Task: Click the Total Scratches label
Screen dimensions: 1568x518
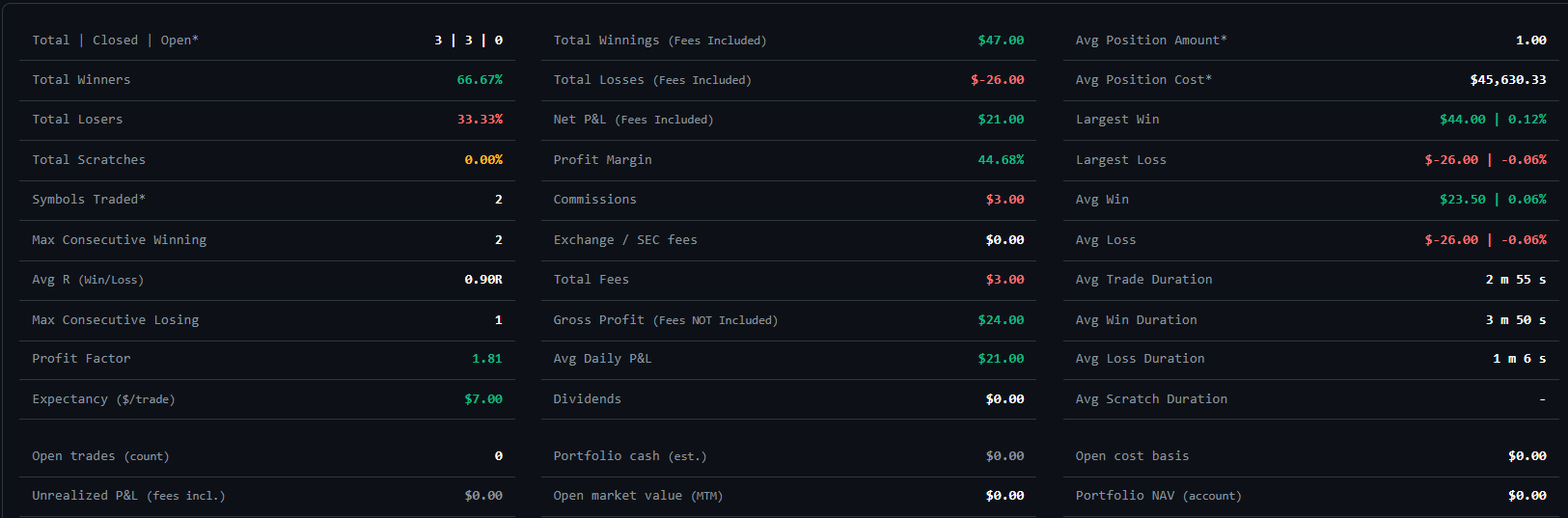Action: pyautogui.click(x=89, y=160)
